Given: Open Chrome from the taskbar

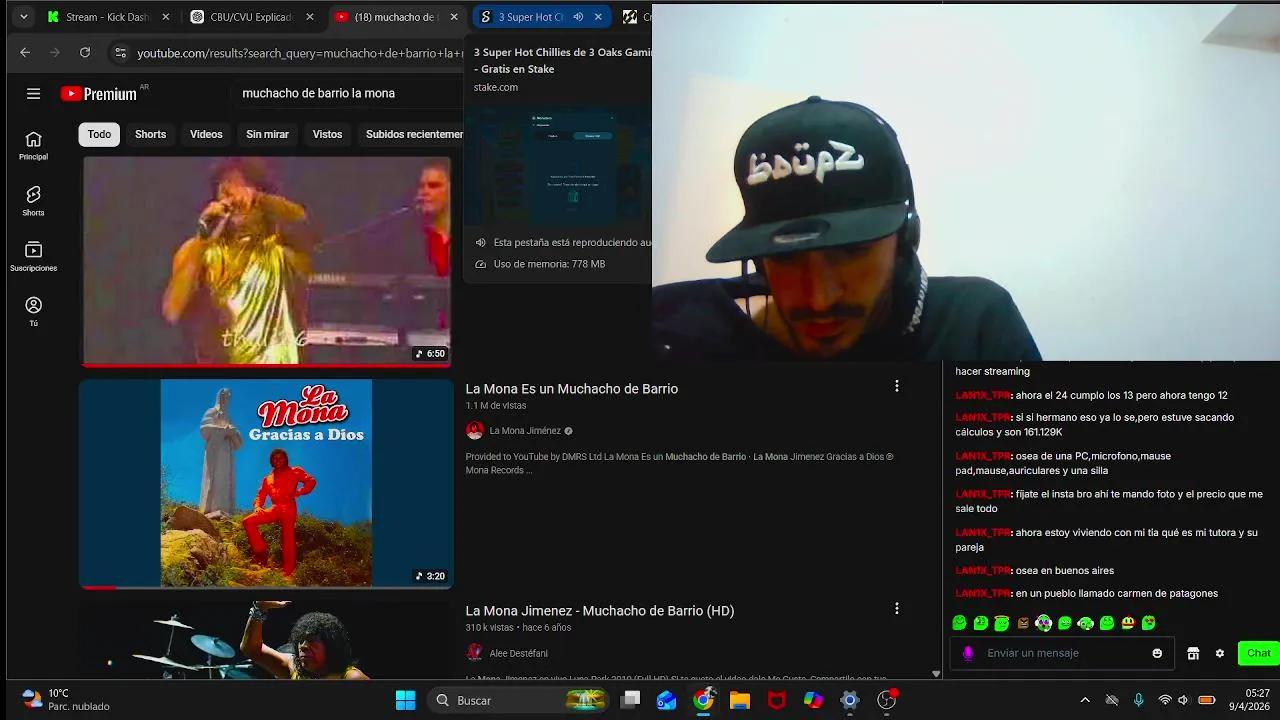Looking at the screenshot, I should 704,700.
